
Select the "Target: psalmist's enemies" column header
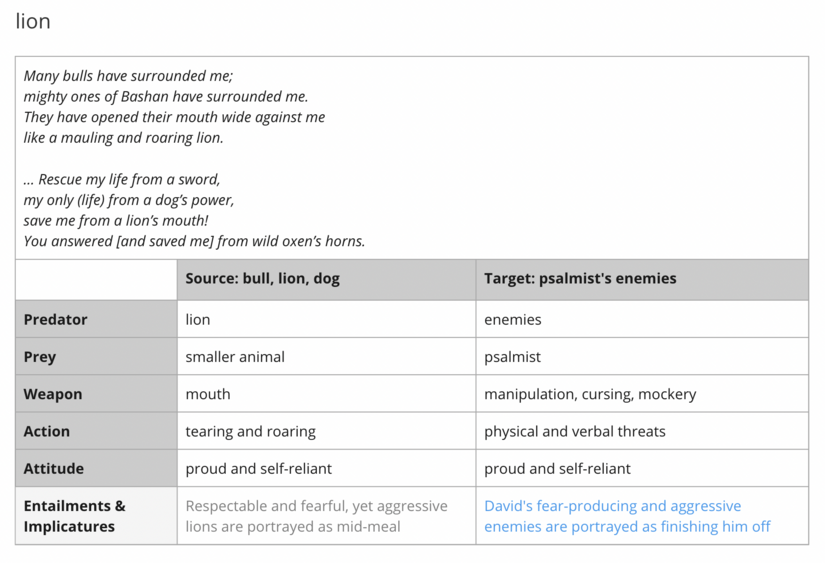tap(580, 279)
